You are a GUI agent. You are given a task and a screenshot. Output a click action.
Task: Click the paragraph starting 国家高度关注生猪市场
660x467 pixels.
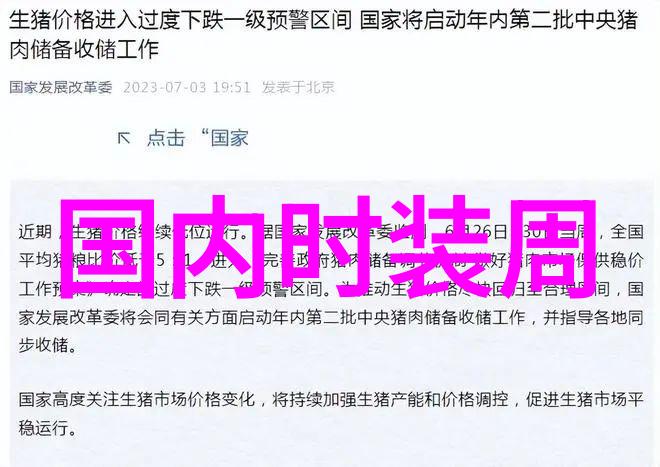(x=331, y=413)
